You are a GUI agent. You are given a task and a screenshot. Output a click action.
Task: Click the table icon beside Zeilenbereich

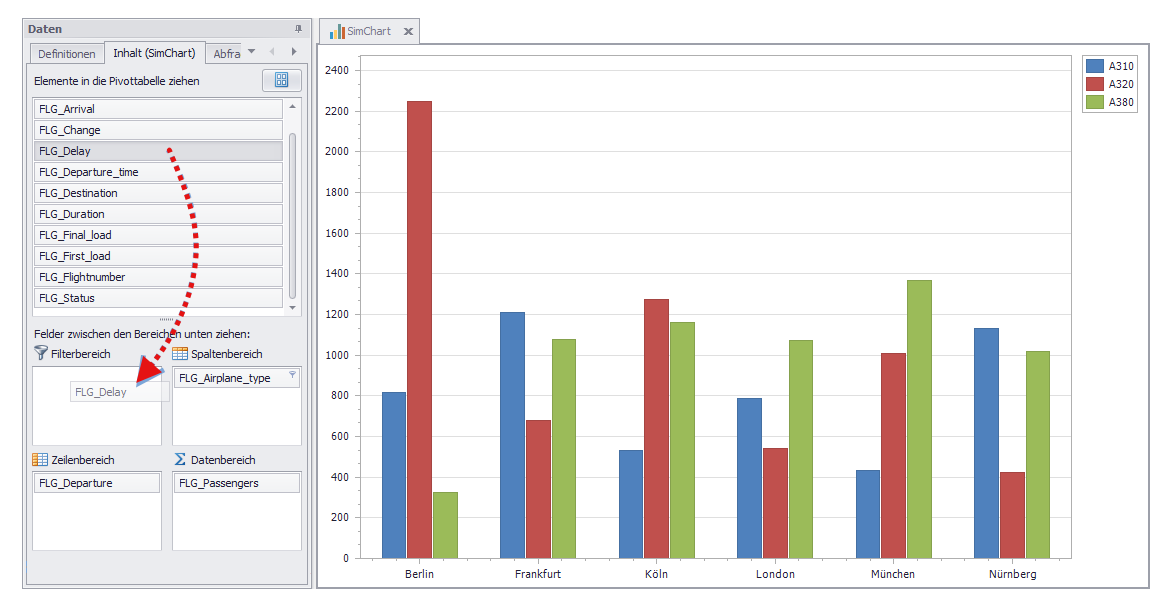click(x=41, y=460)
